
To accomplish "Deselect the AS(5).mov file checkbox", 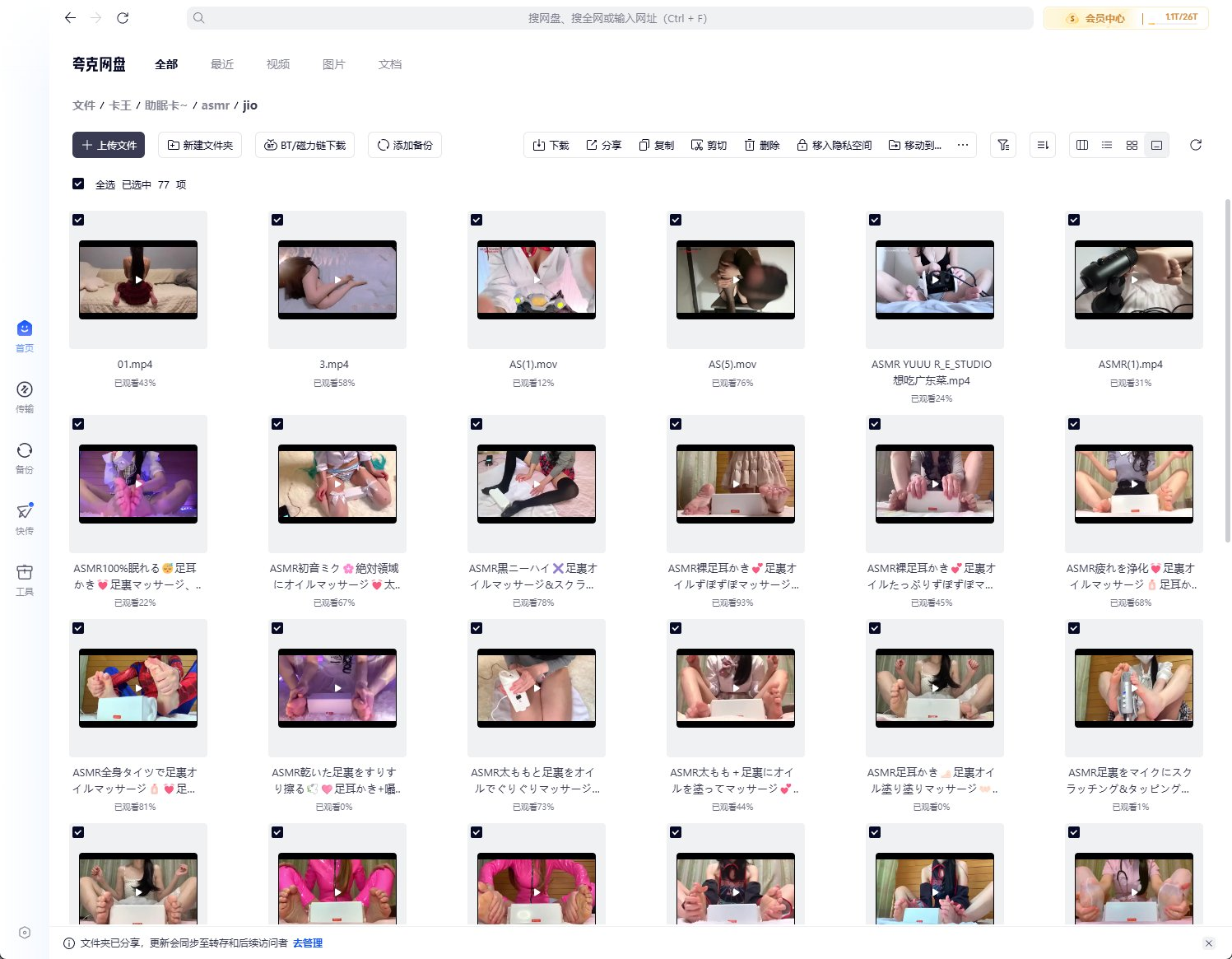I will (x=676, y=220).
